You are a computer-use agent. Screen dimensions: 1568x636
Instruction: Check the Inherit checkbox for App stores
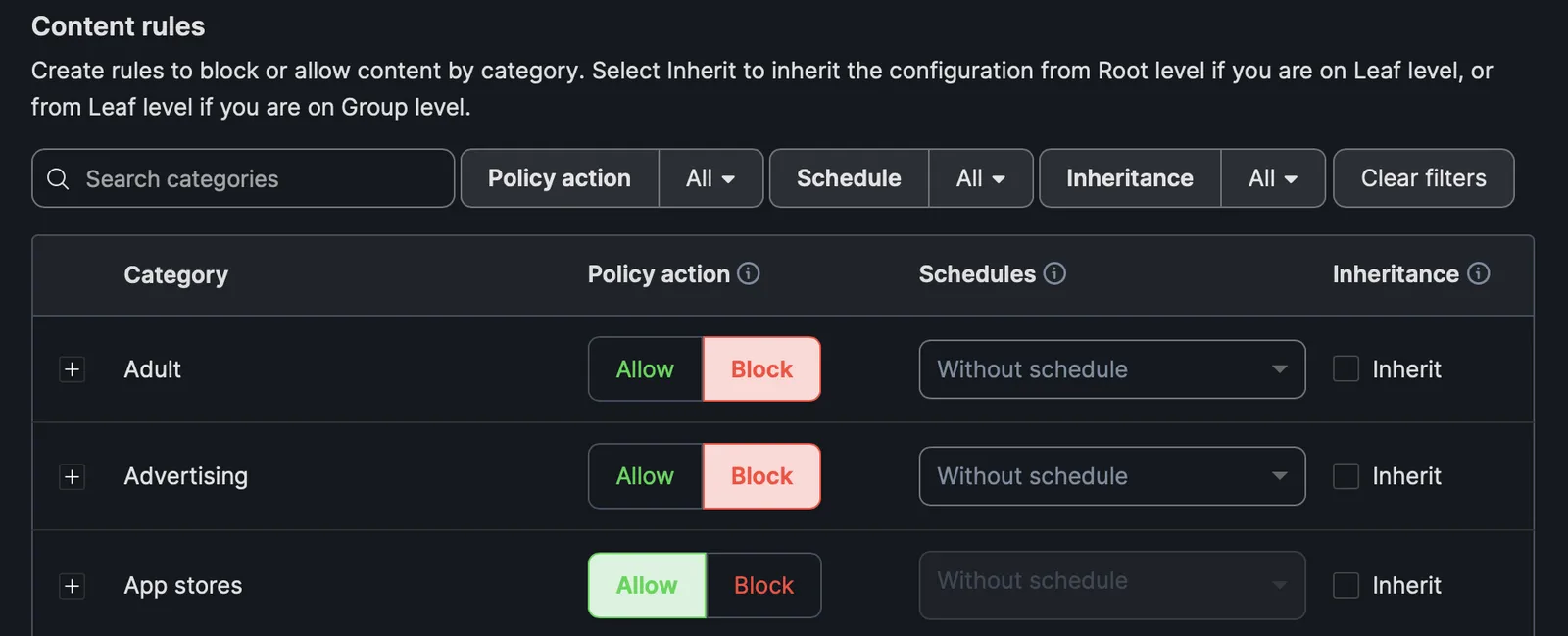point(1346,585)
